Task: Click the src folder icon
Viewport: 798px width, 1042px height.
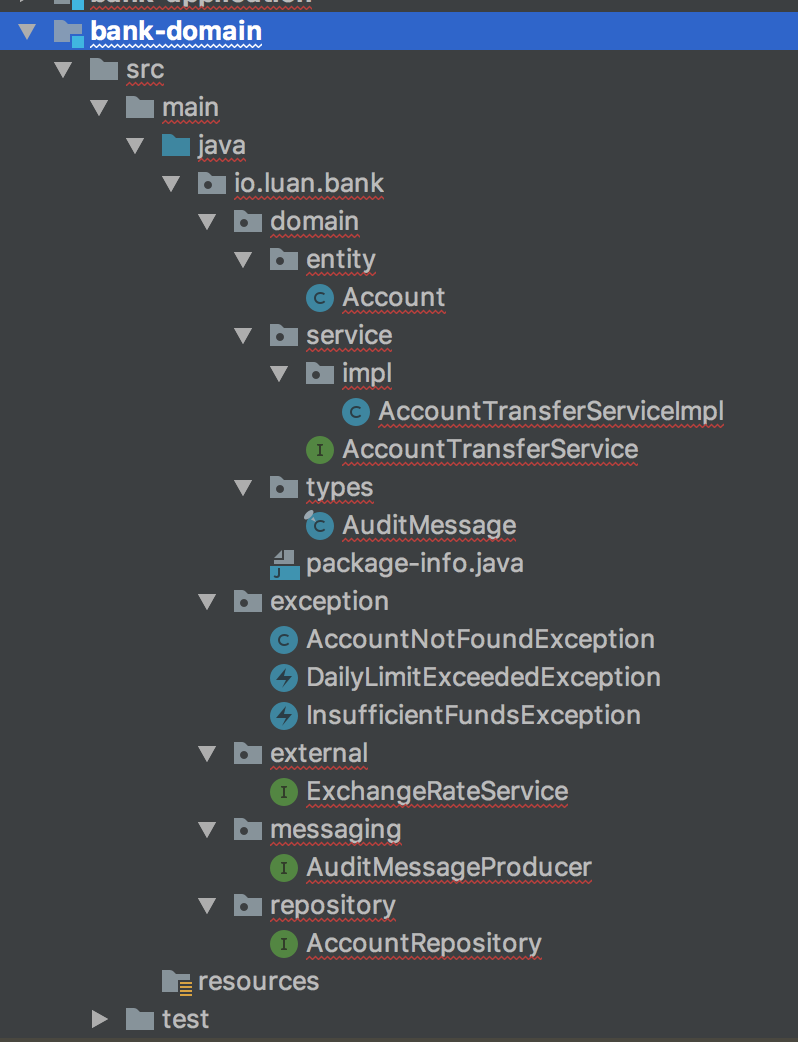Action: tap(104, 69)
